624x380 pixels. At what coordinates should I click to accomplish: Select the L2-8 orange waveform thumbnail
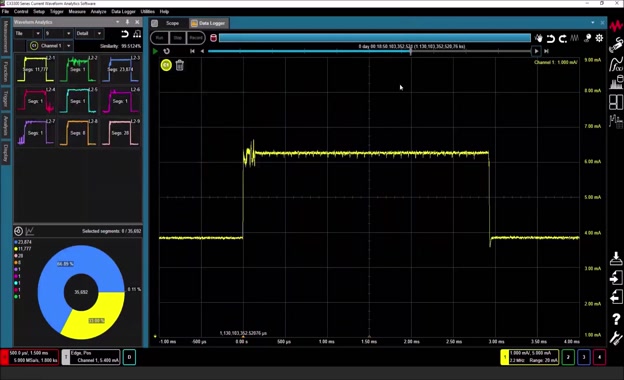pyautogui.click(x=78, y=133)
